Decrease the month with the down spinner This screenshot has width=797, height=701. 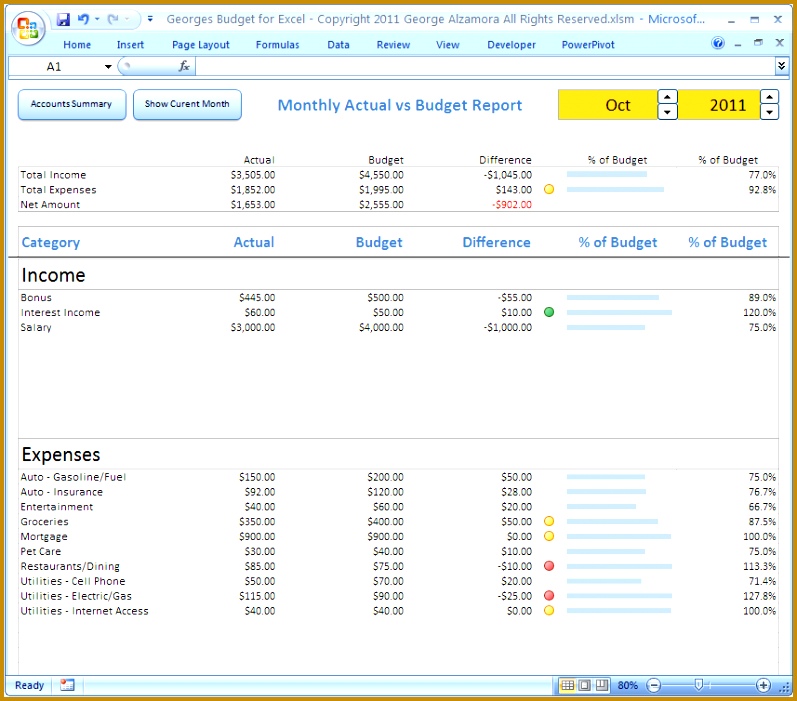point(667,112)
